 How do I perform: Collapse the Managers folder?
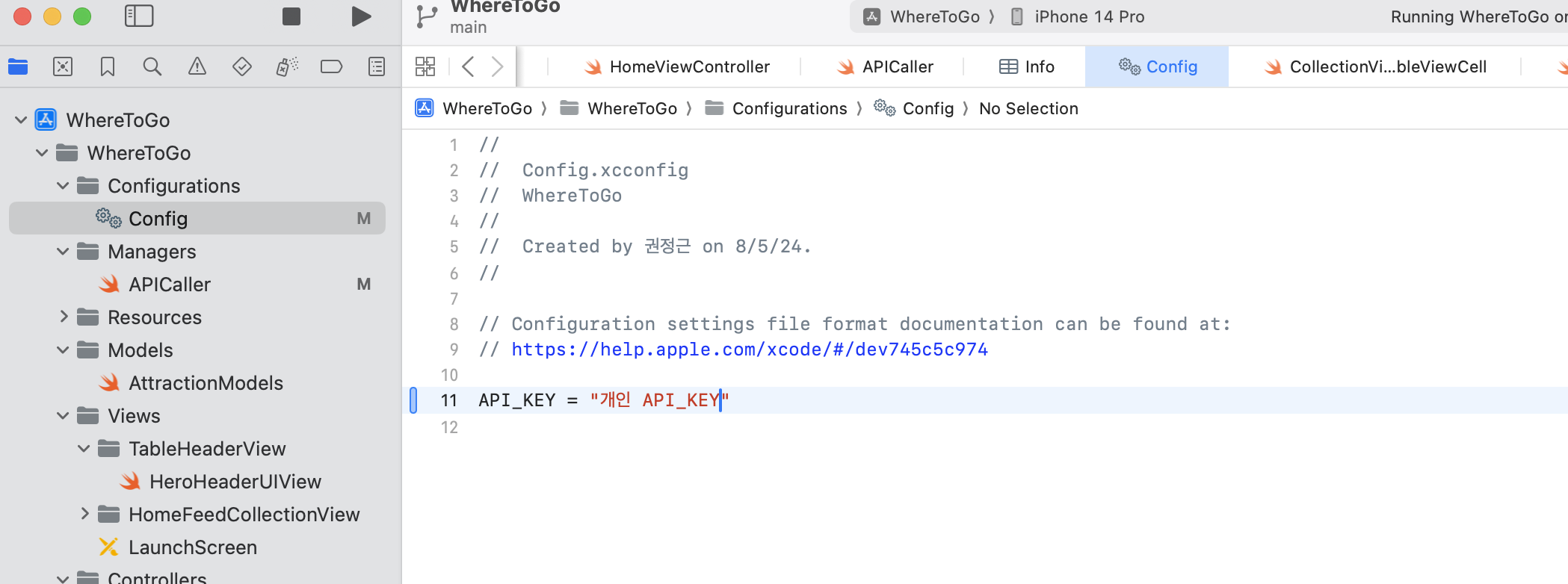[63, 251]
